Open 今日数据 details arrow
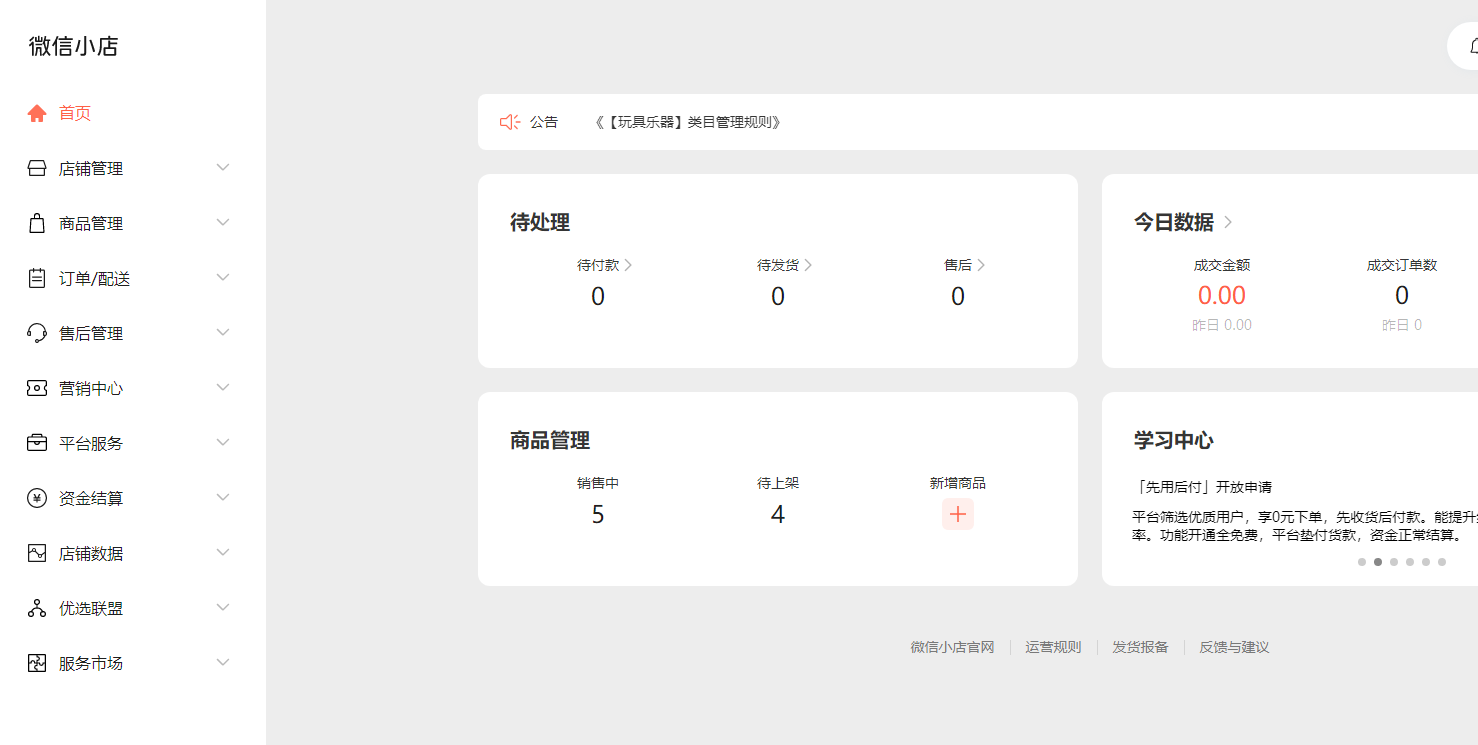 pos(1228,222)
